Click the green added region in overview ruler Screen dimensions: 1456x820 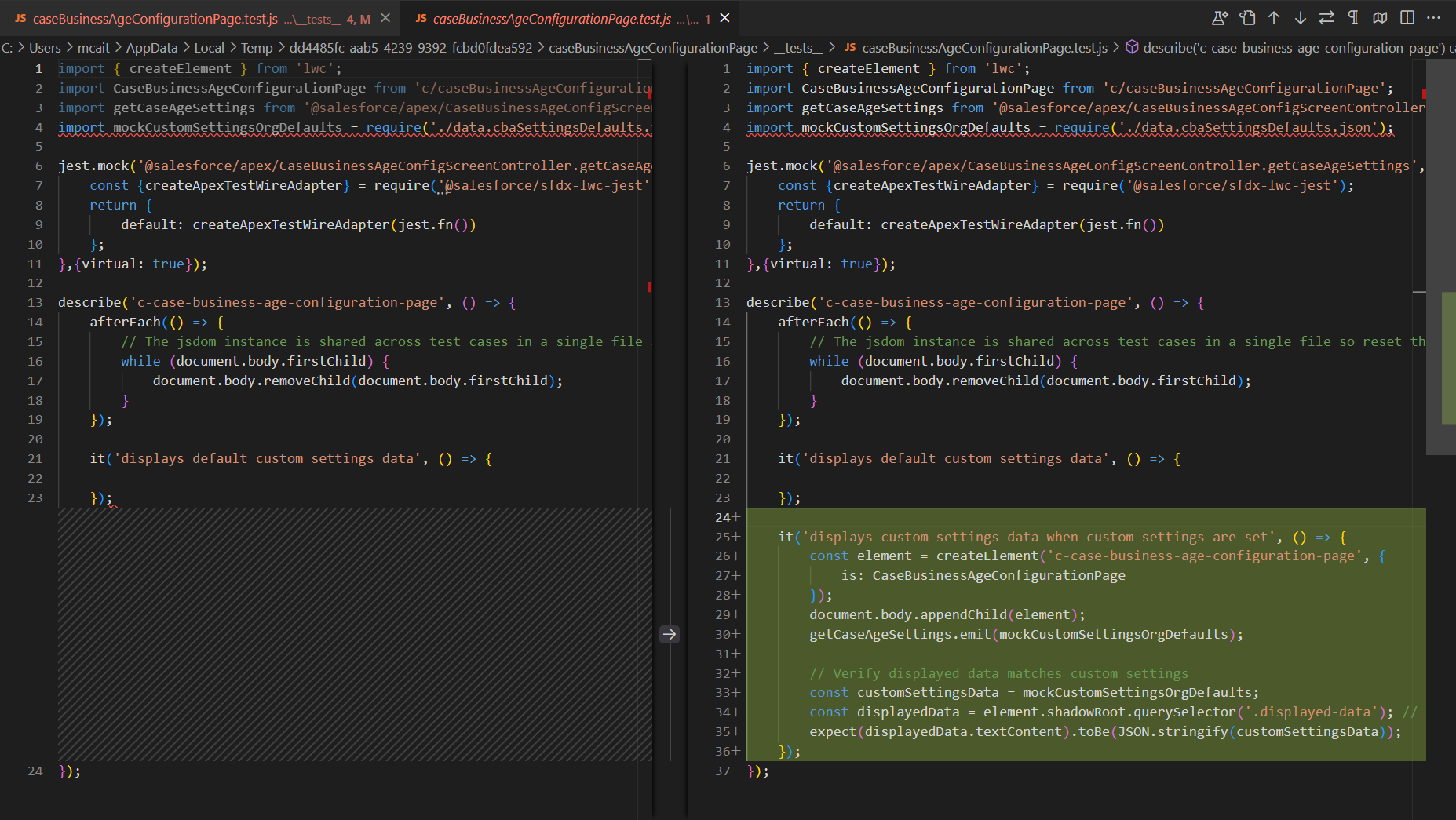tap(1449, 358)
